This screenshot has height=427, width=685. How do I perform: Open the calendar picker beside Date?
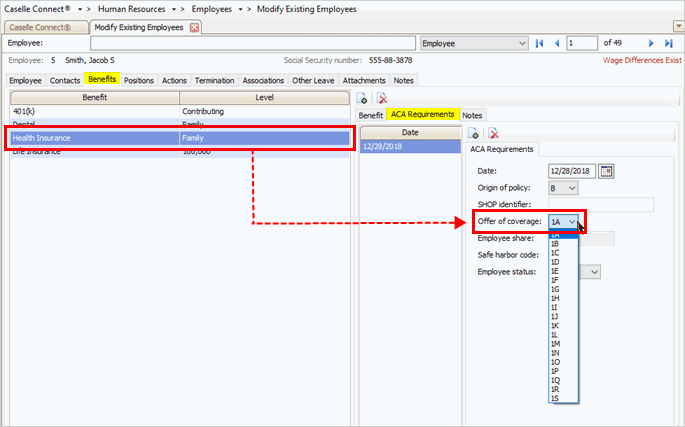tap(605, 171)
